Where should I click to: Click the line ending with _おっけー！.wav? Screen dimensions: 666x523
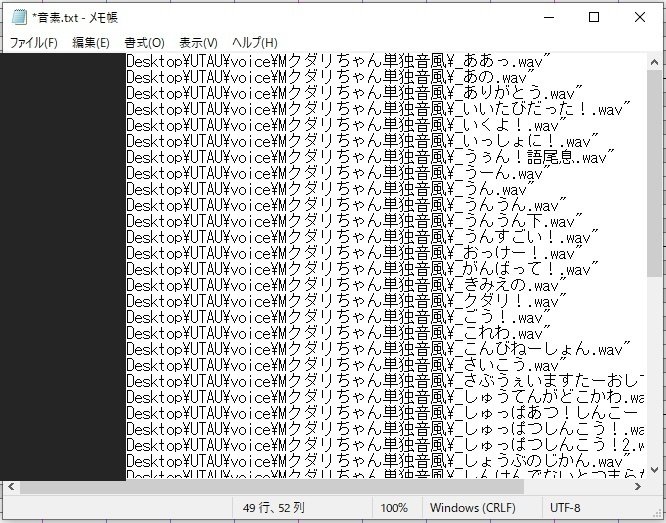tap(355, 253)
